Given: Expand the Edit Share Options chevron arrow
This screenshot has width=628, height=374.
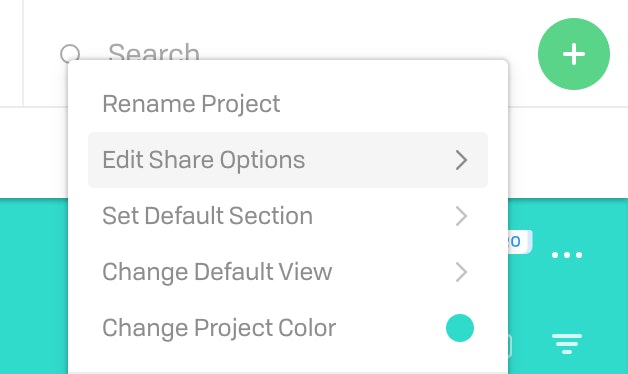Looking at the screenshot, I should coord(461,160).
